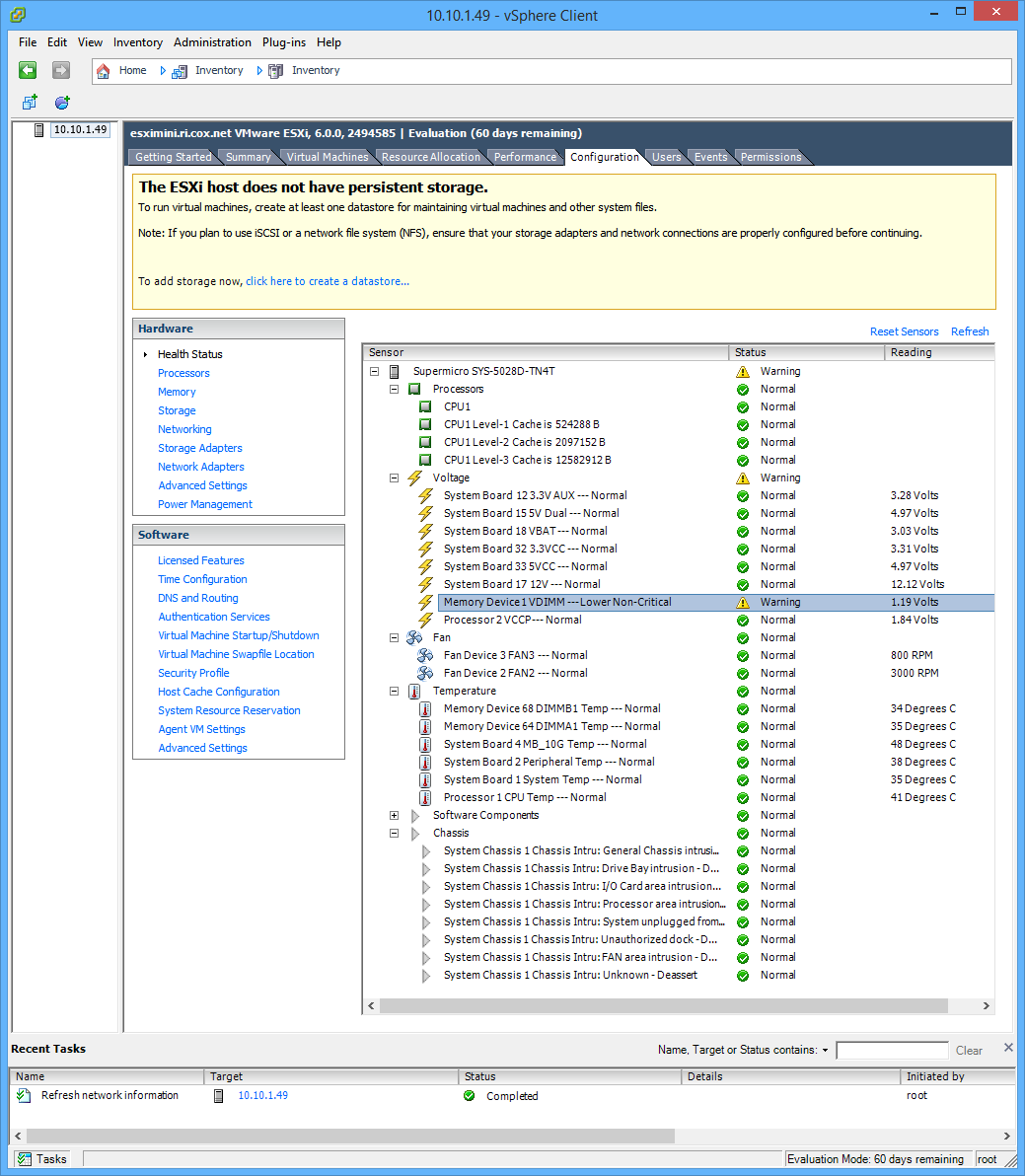Viewport: 1025px width, 1176px height.
Task: Click the Supermicro server chassis icon
Action: [x=395, y=371]
